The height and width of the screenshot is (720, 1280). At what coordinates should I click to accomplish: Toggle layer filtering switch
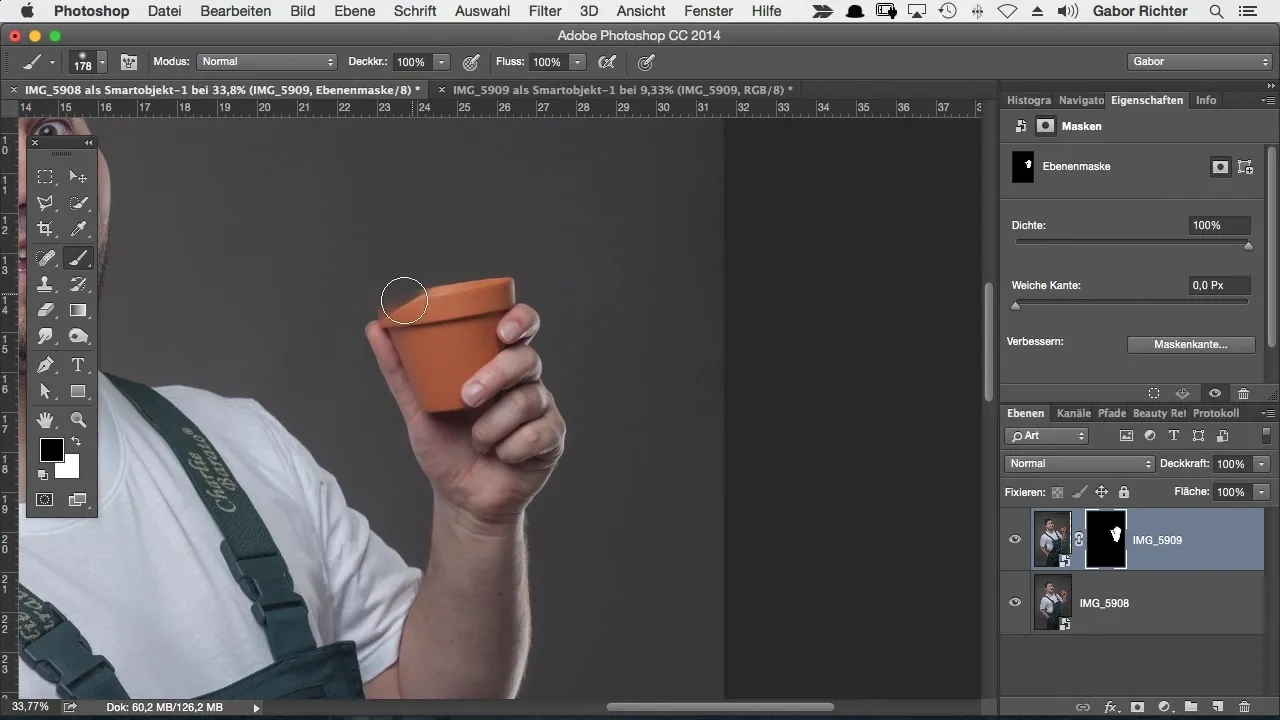point(1266,436)
